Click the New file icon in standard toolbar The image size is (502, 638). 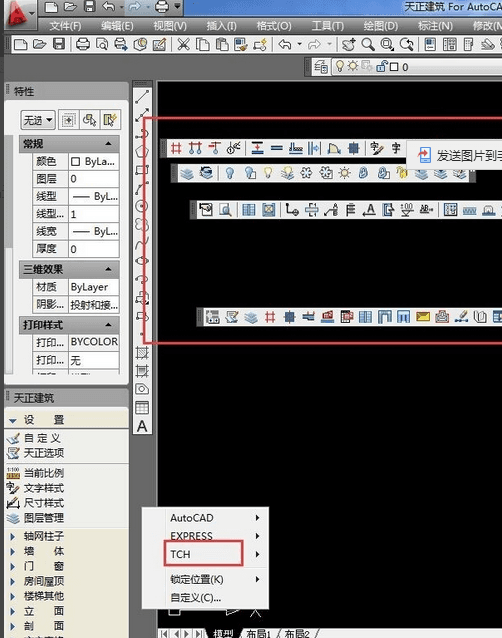point(20,44)
